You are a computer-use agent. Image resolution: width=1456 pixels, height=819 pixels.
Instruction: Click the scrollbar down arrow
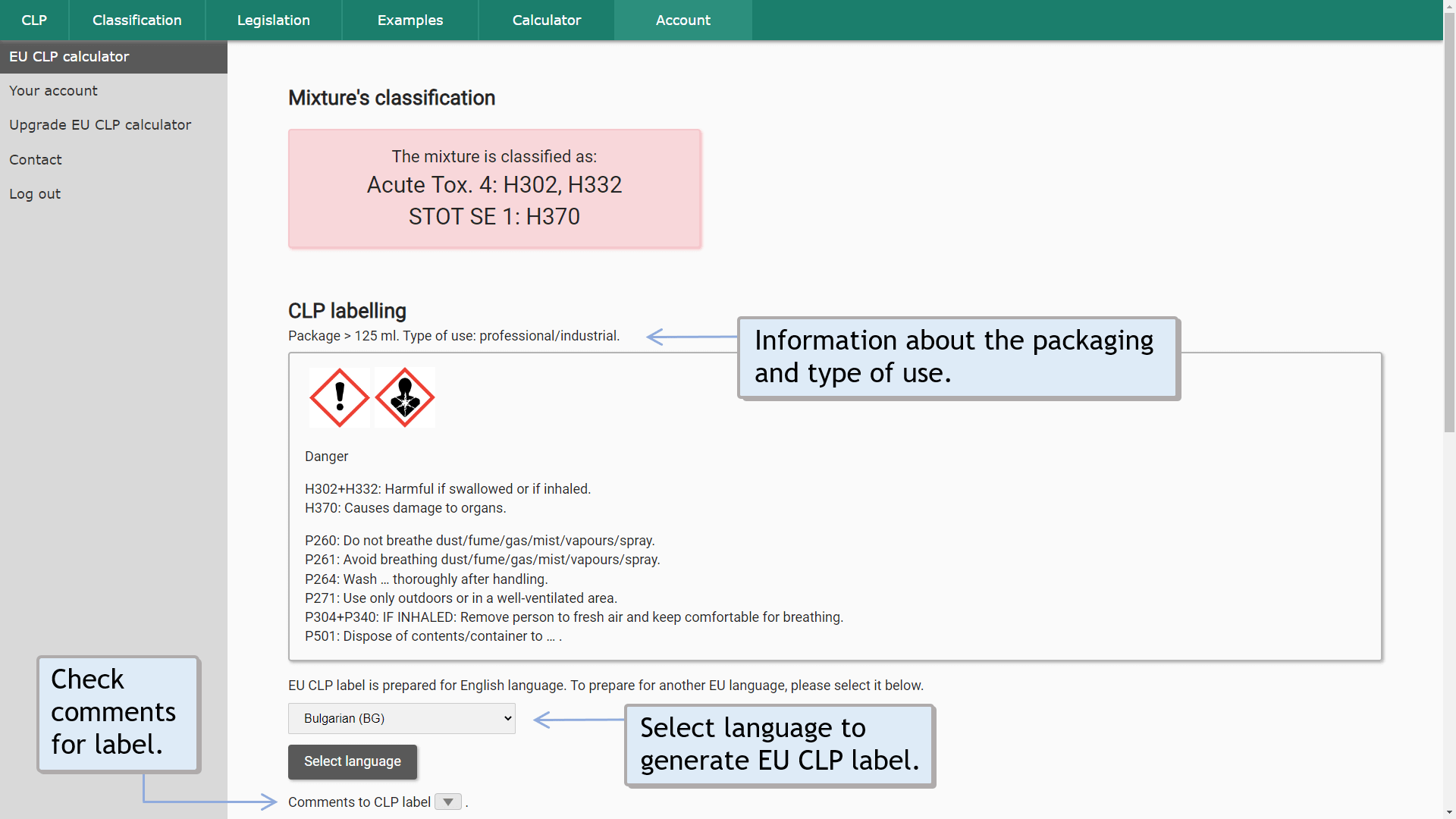click(1449, 812)
